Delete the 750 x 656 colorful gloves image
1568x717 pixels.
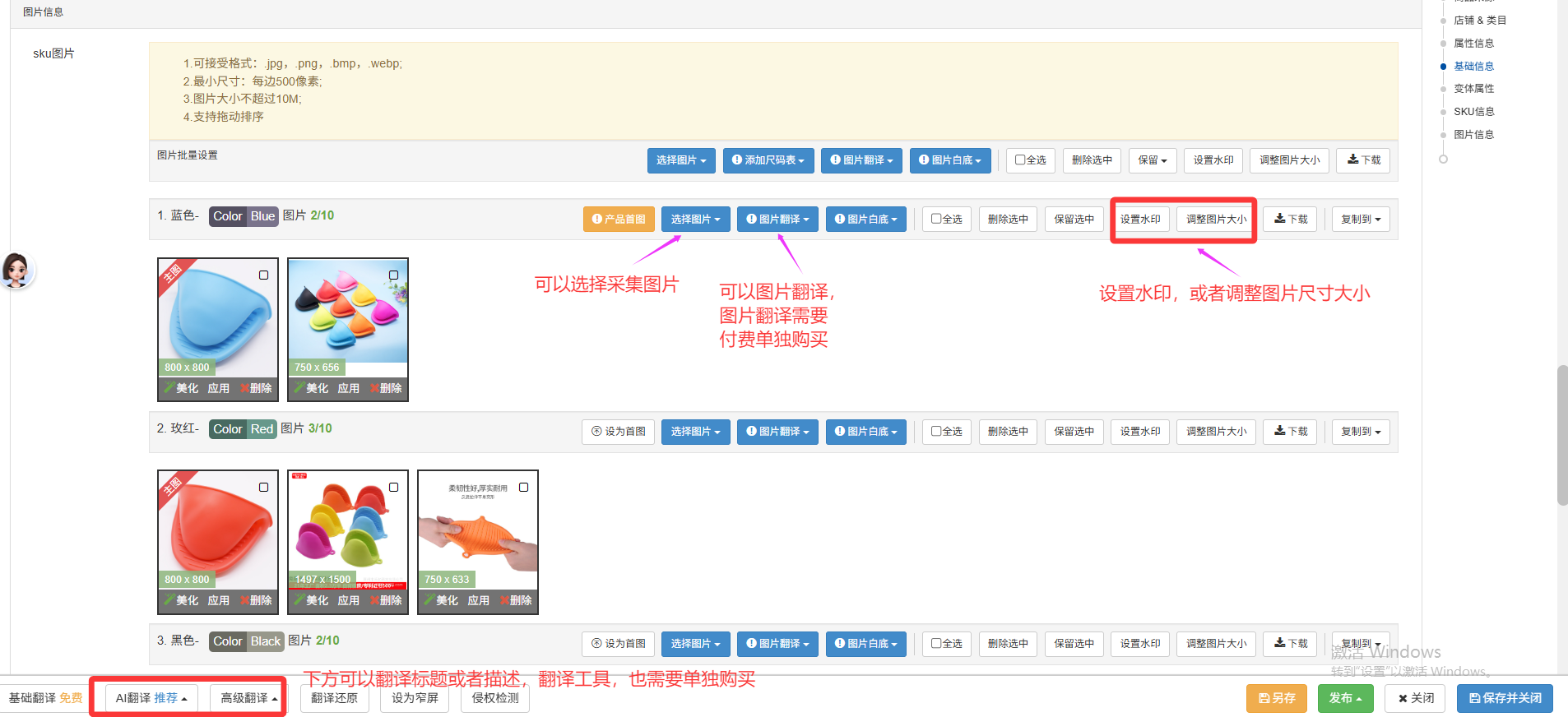(387, 388)
